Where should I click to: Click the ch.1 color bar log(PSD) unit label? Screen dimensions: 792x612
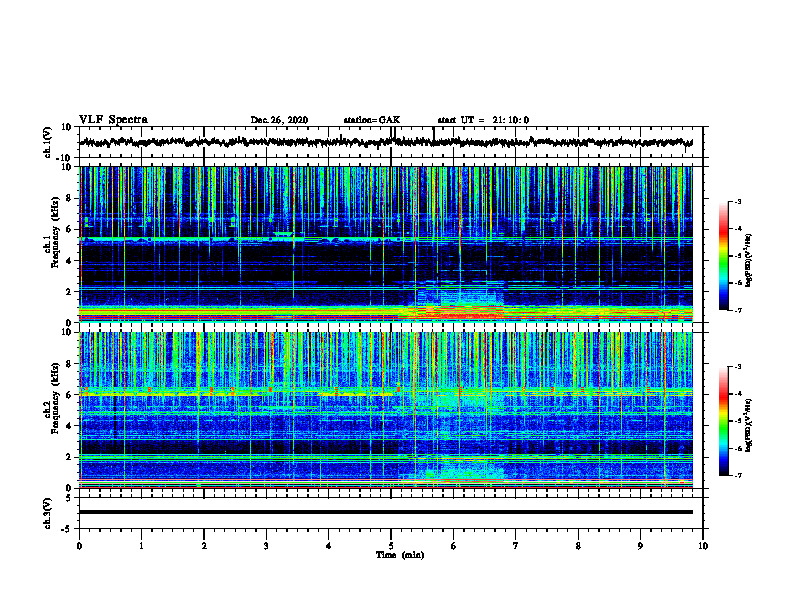coord(749,260)
